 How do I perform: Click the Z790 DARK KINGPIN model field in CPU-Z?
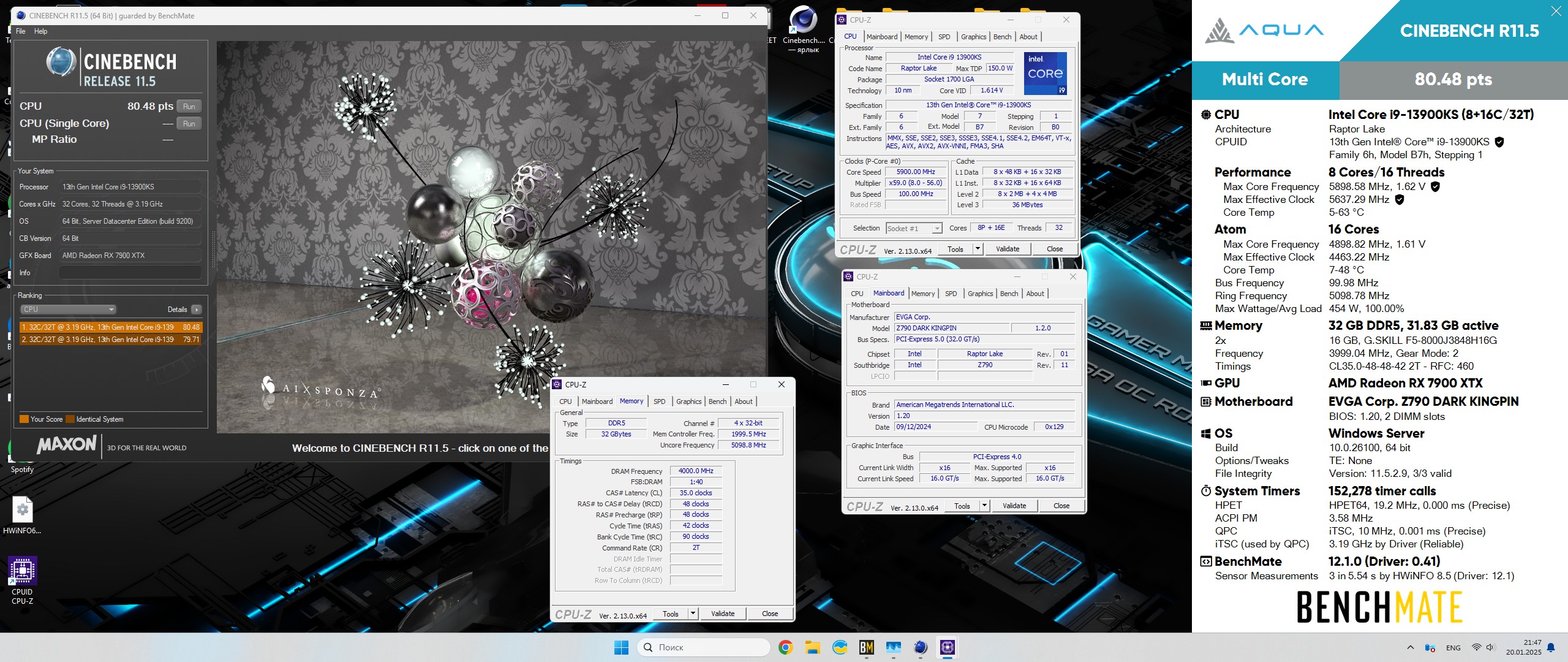951,328
